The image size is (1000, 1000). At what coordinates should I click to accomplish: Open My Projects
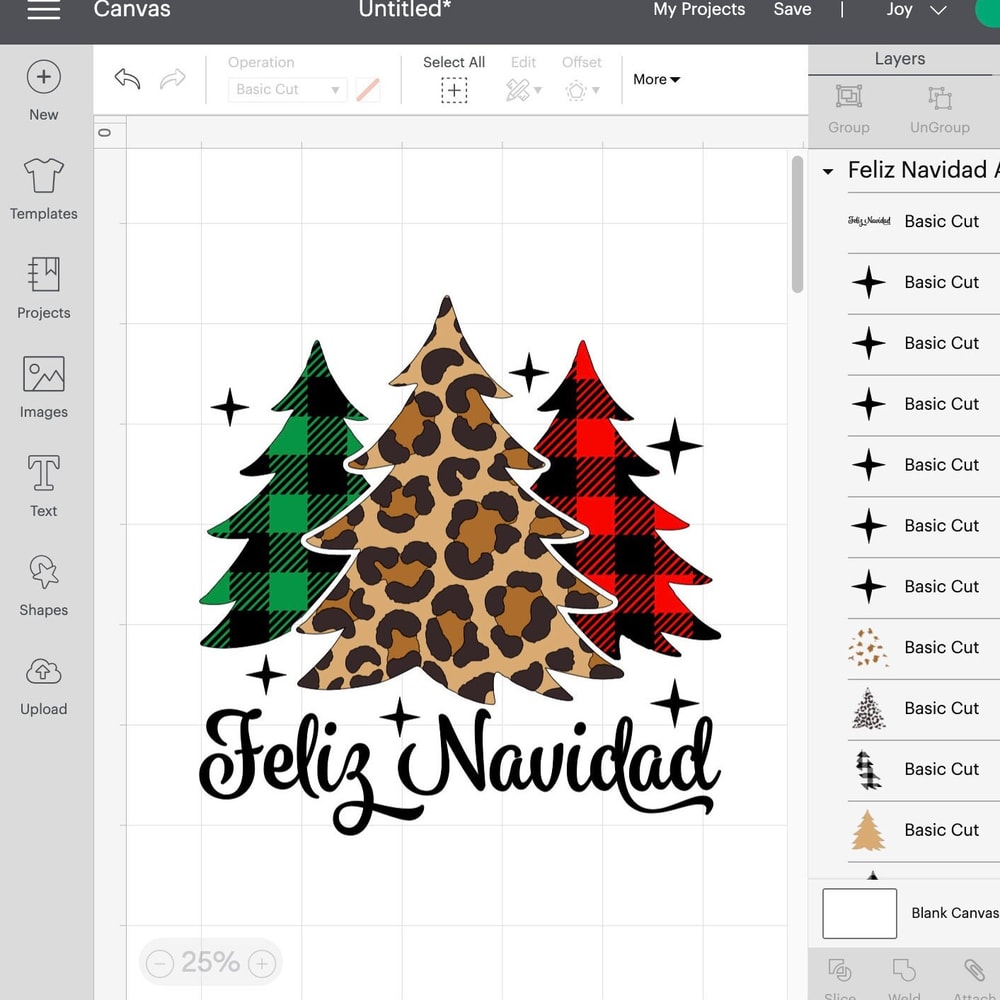pos(699,10)
